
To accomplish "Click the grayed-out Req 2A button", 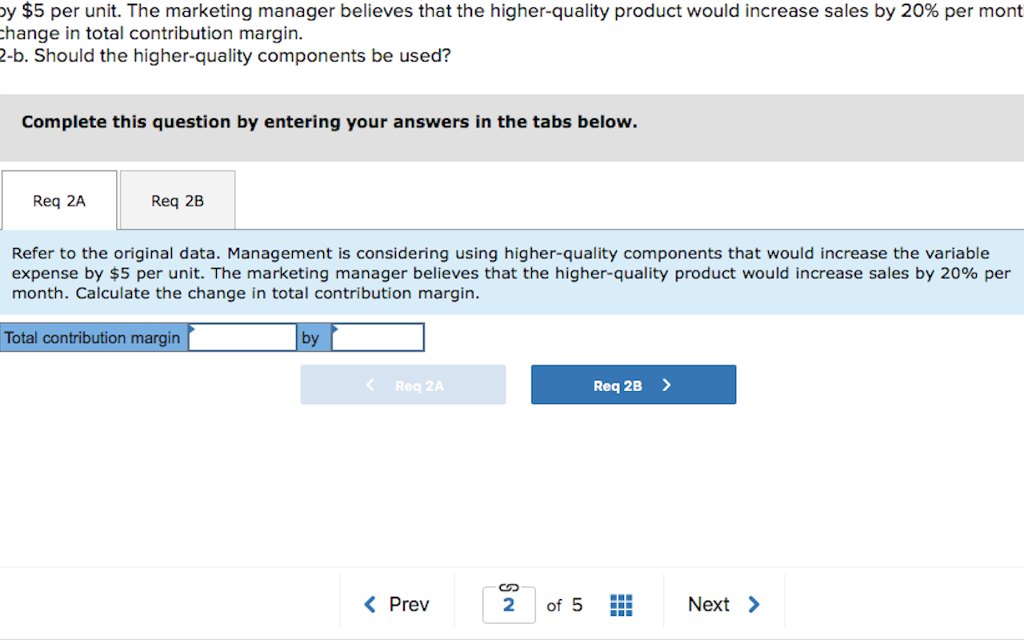I will [403, 384].
